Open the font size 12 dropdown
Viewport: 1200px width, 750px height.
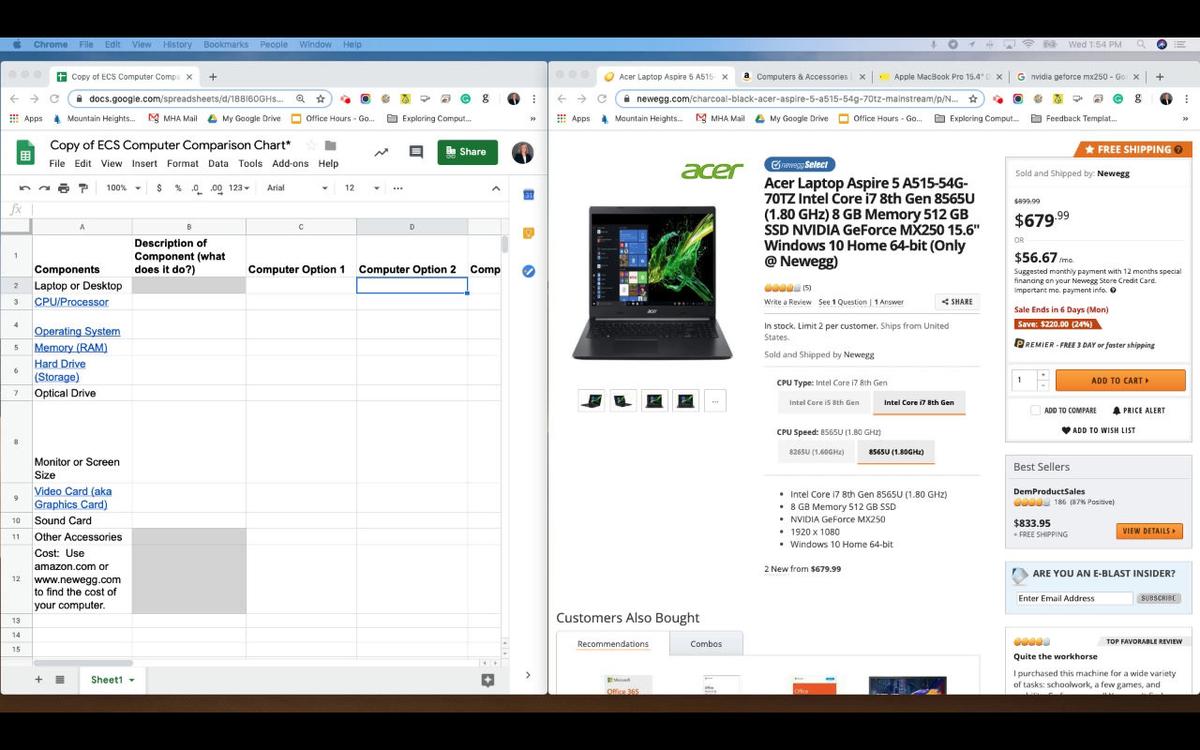362,188
